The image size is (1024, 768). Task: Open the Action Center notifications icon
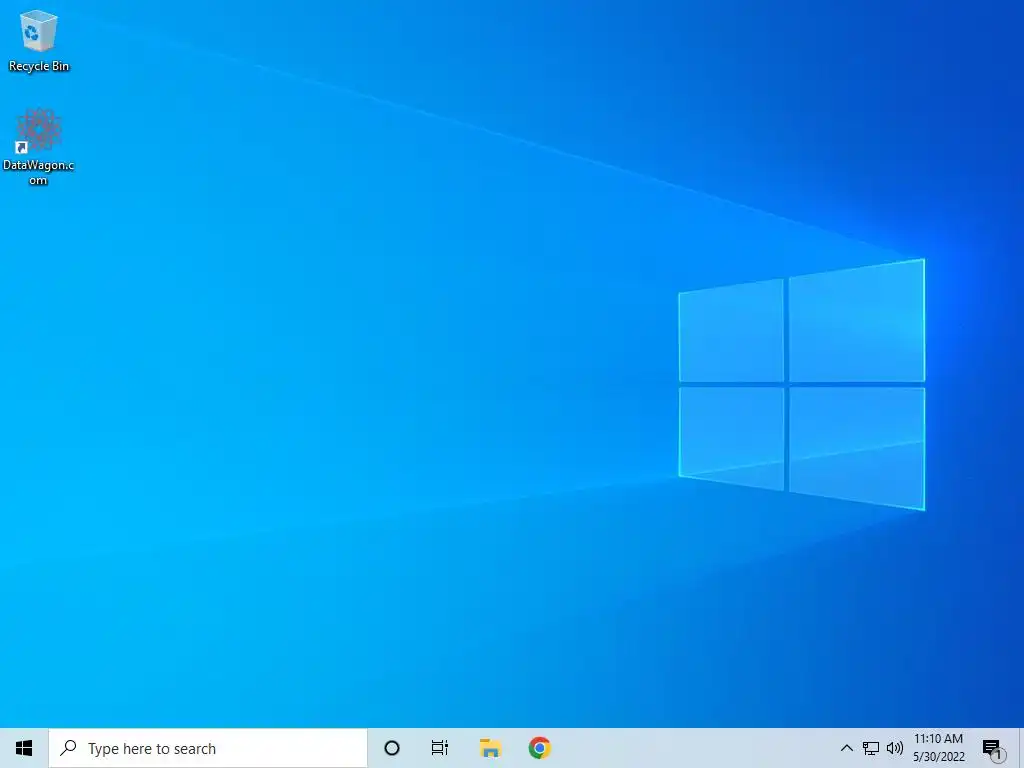[993, 749]
